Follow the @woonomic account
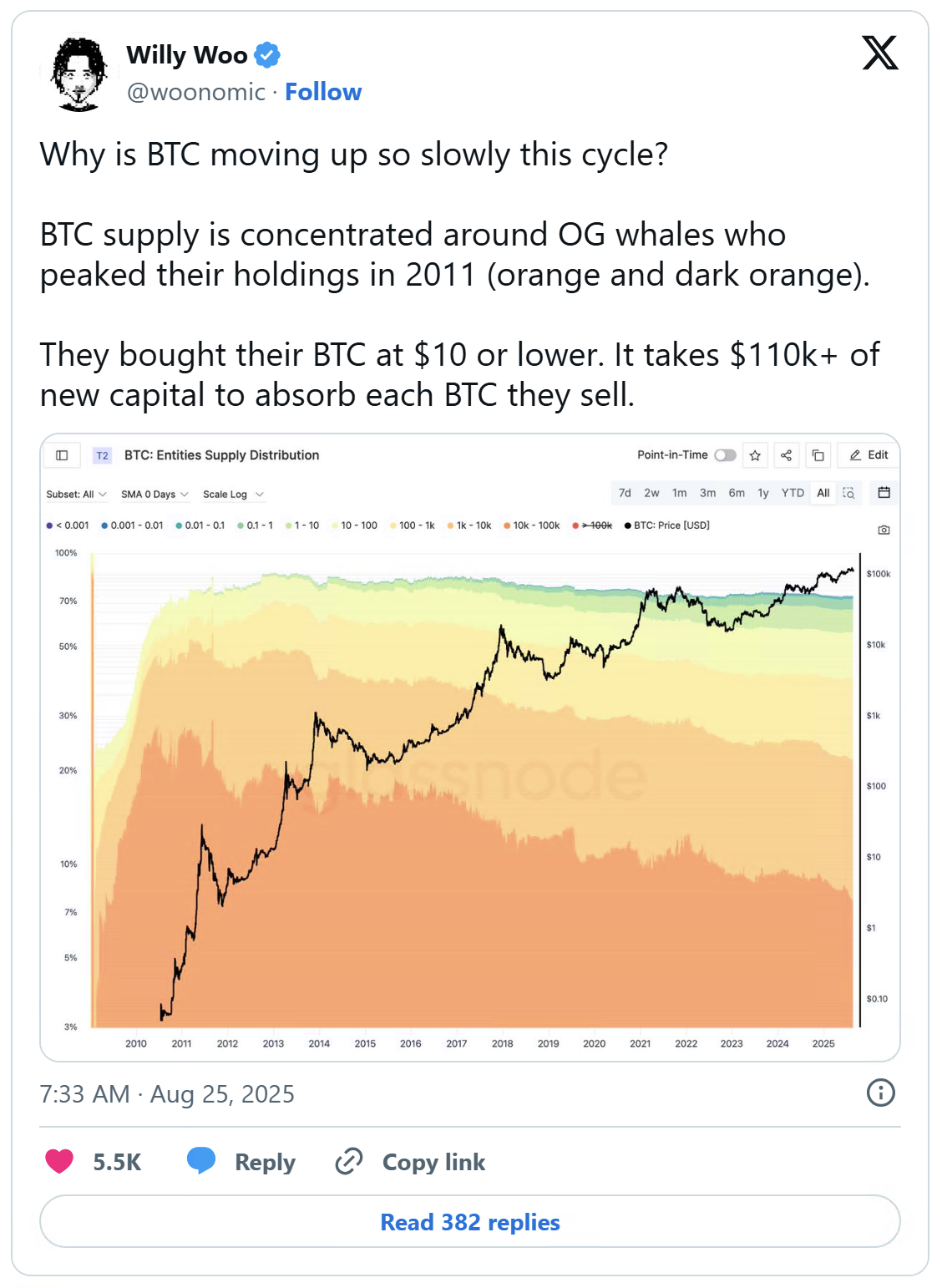The height and width of the screenshot is (1288, 942). [x=323, y=92]
